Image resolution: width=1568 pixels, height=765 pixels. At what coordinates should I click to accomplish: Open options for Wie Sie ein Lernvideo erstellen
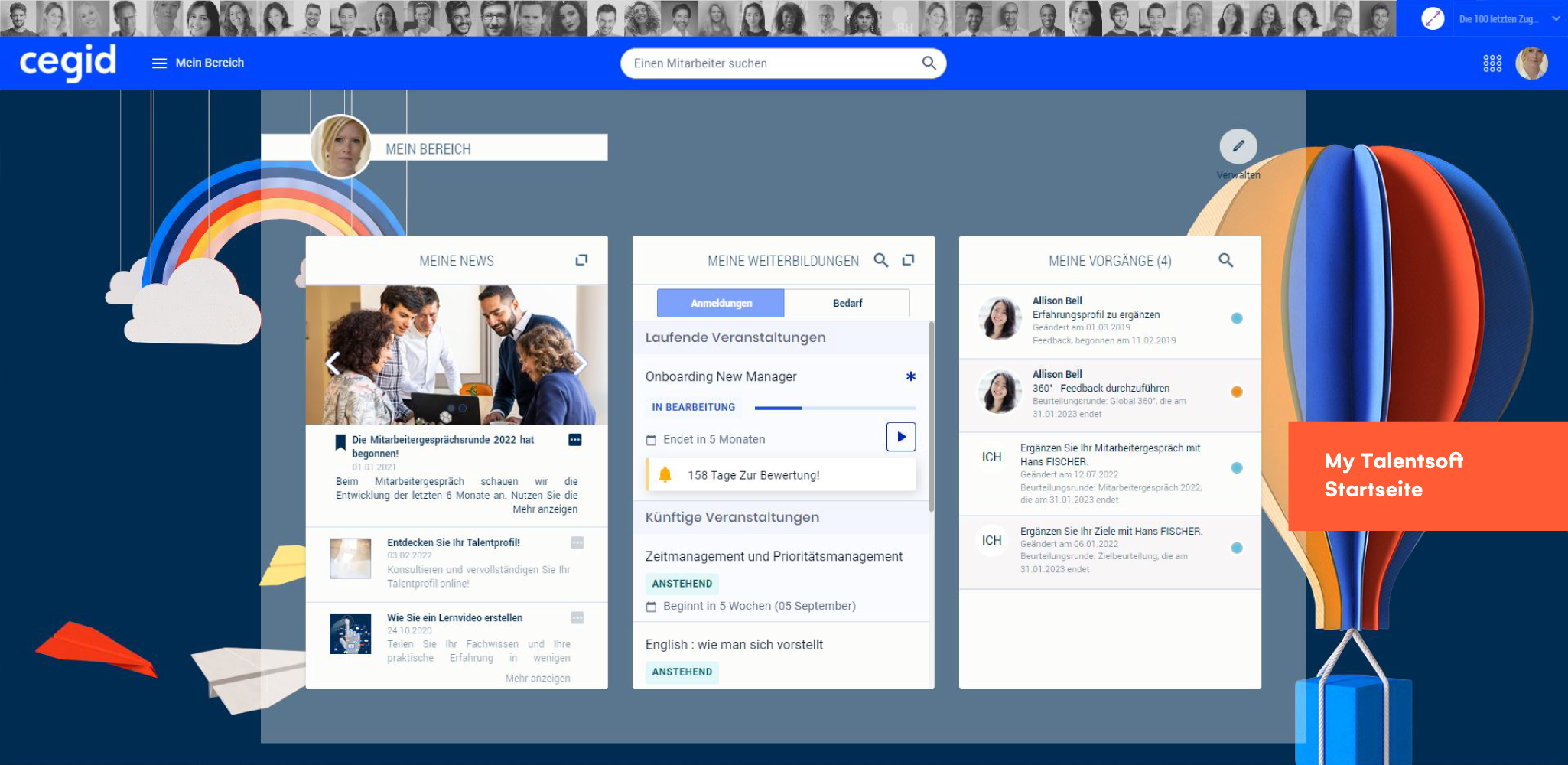pos(577,617)
